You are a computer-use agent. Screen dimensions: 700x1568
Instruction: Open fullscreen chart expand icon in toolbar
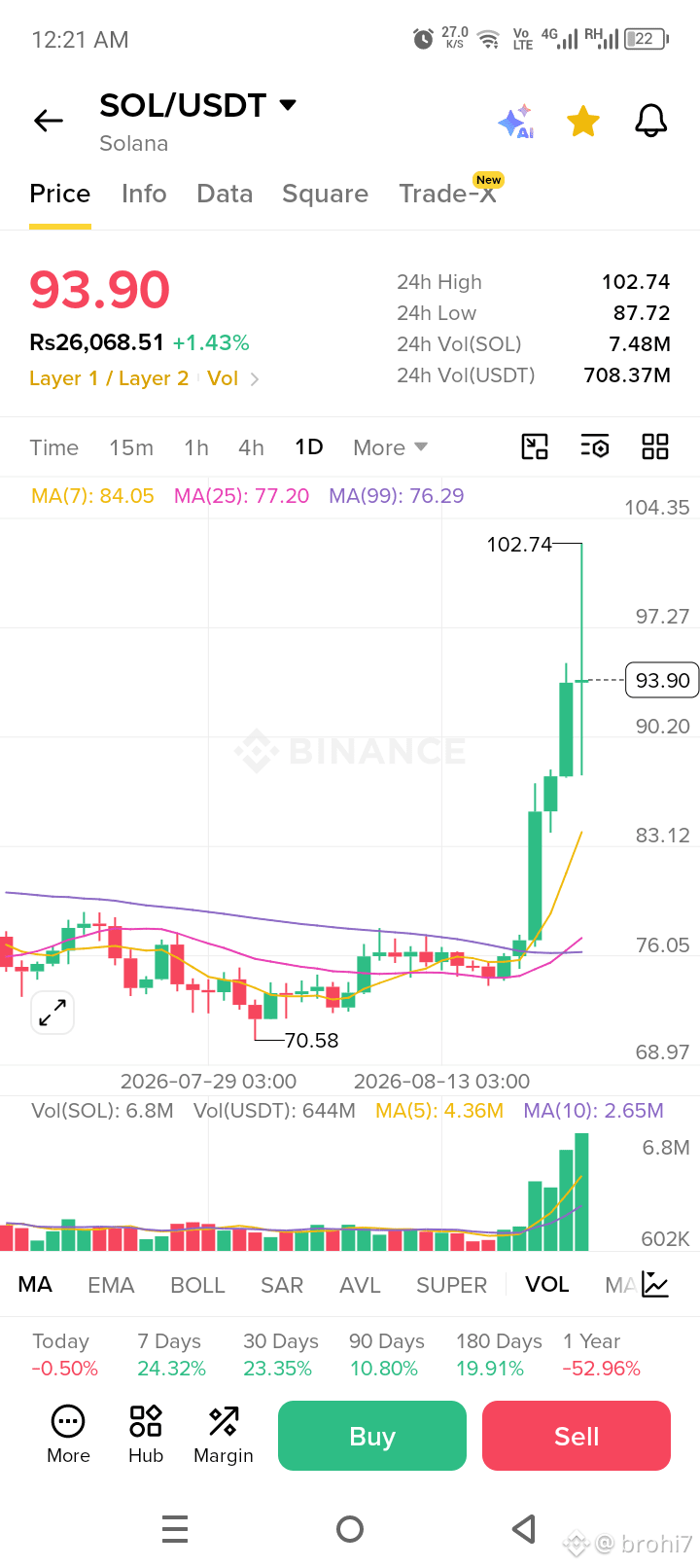pyautogui.click(x=535, y=446)
